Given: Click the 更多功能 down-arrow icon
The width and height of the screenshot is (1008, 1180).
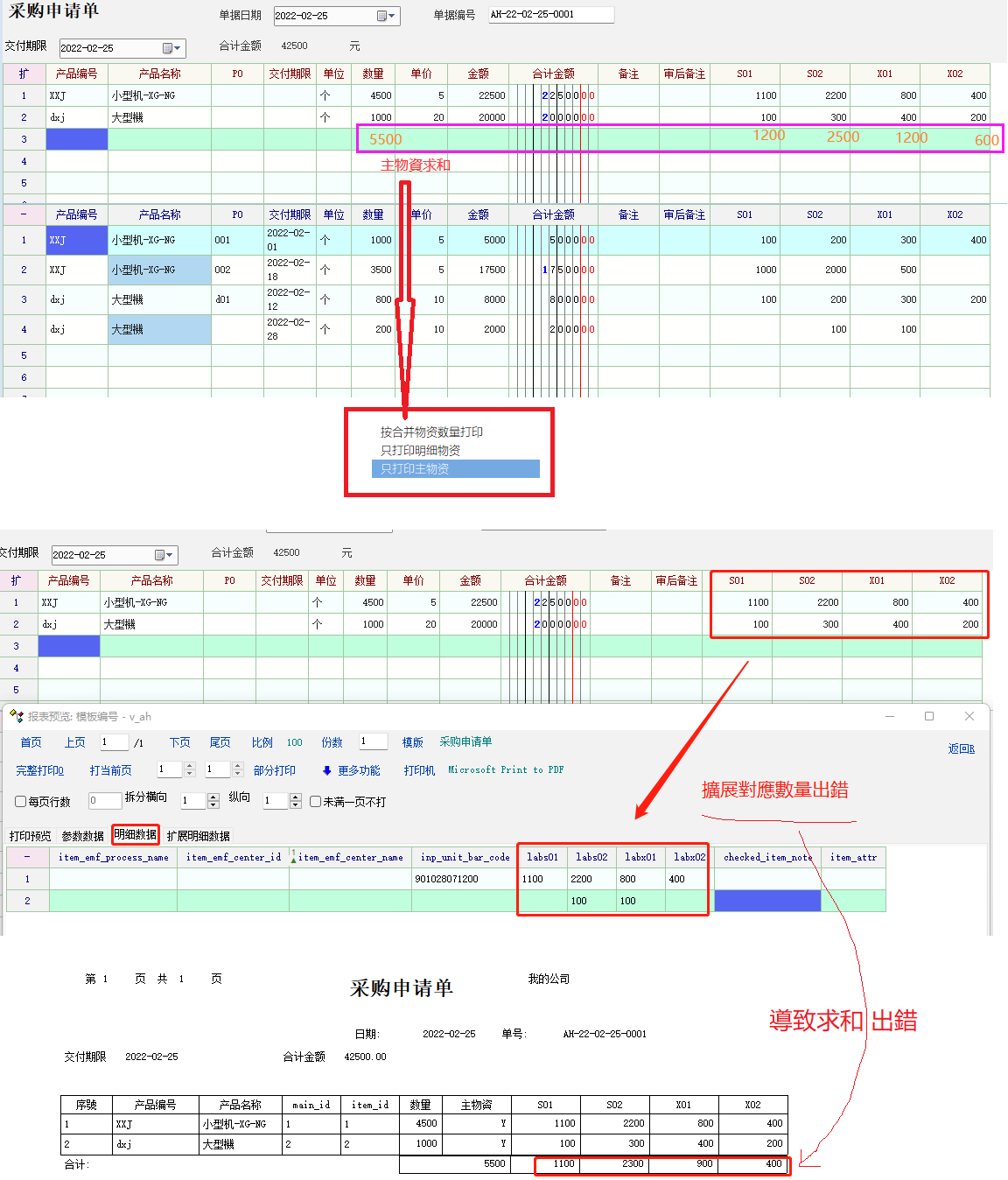Looking at the screenshot, I should (x=326, y=770).
